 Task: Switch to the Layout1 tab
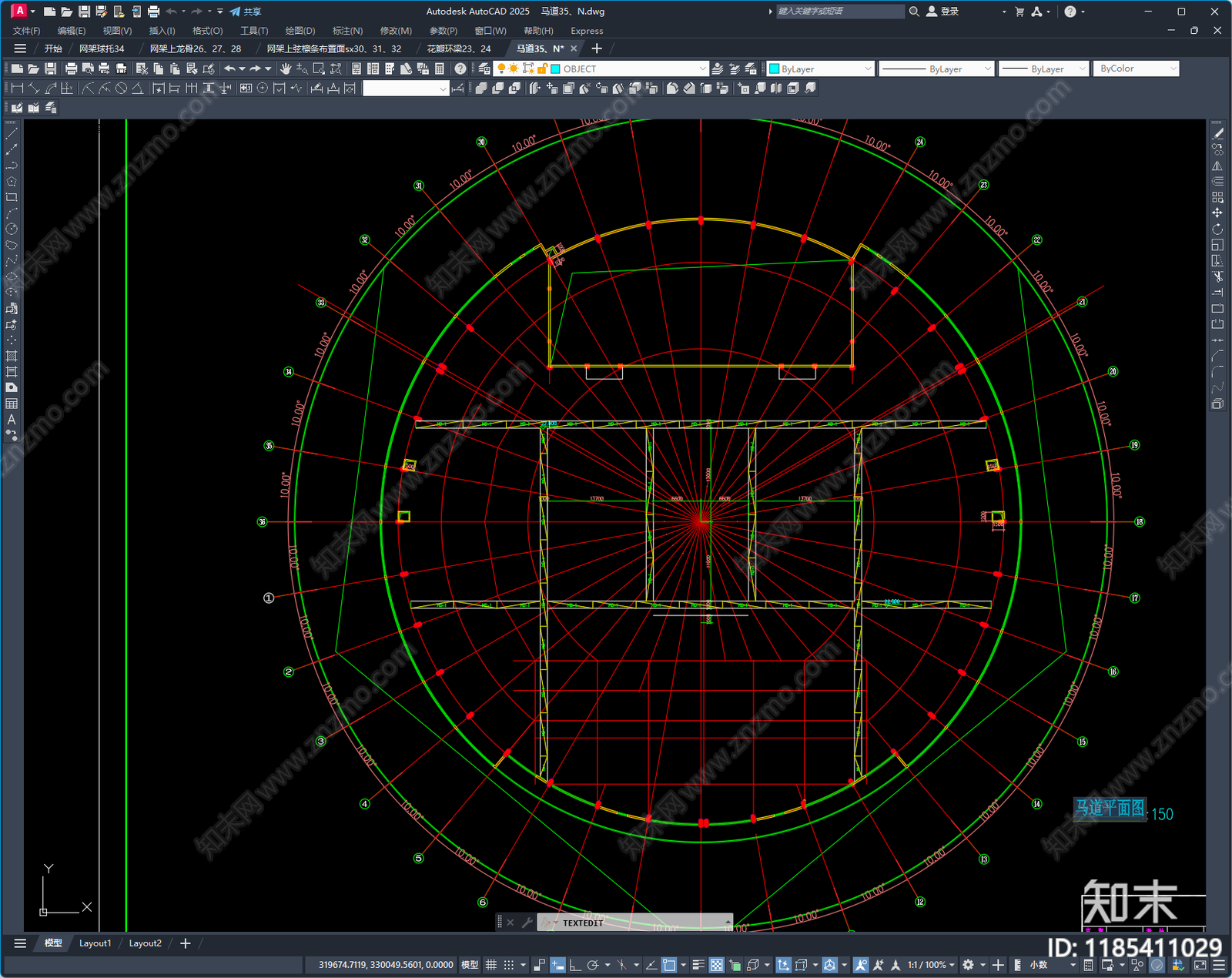coord(95,943)
